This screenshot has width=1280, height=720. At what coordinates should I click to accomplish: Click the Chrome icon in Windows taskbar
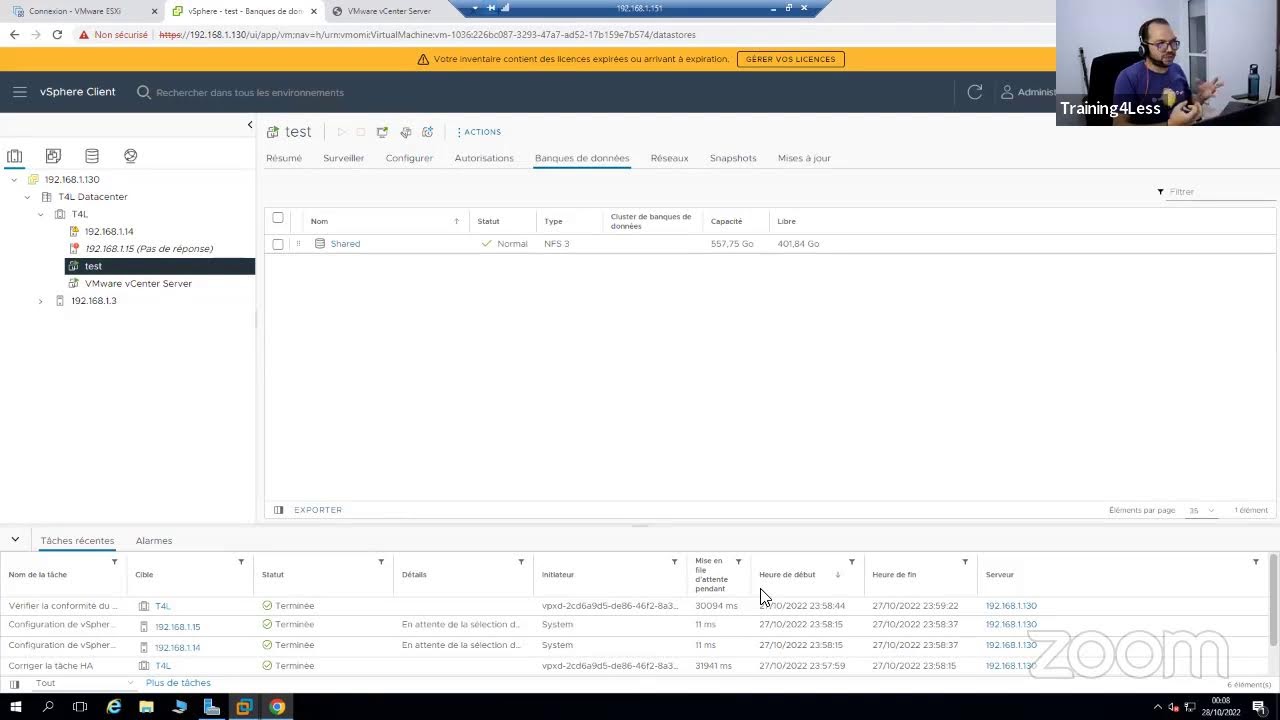pos(277,707)
